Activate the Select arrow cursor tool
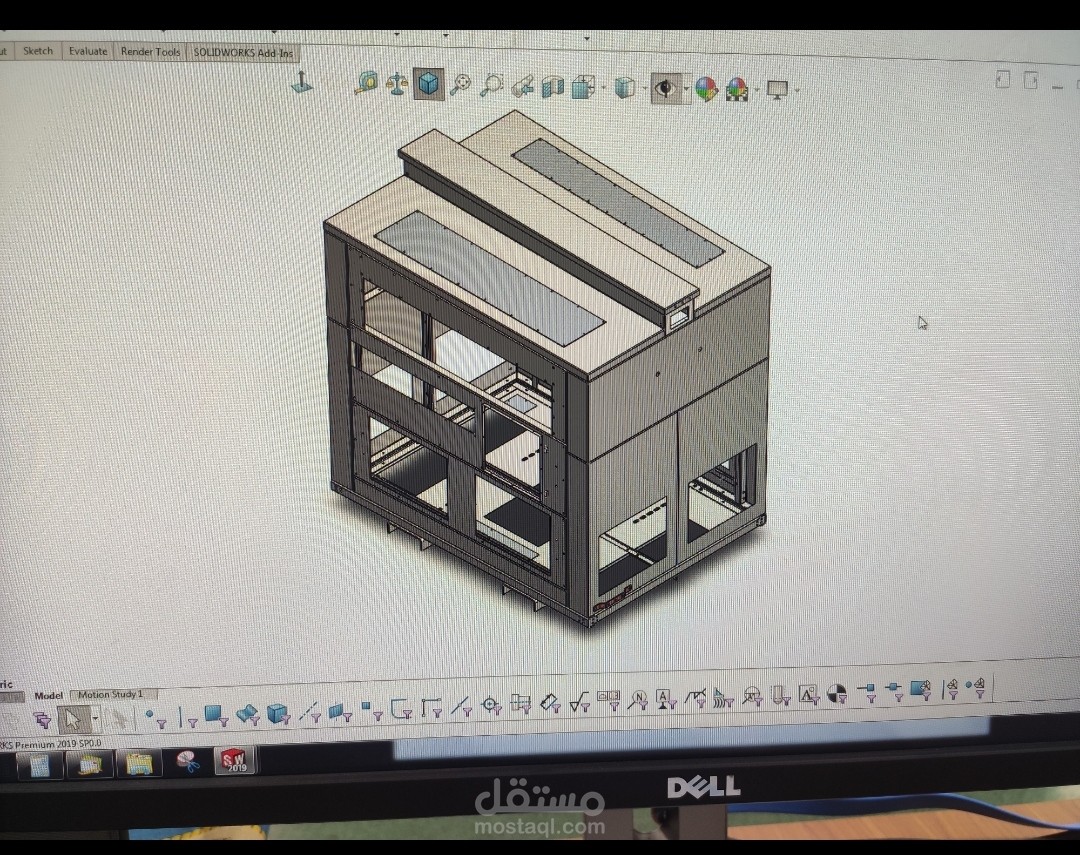The width and height of the screenshot is (1080, 855). (73, 719)
